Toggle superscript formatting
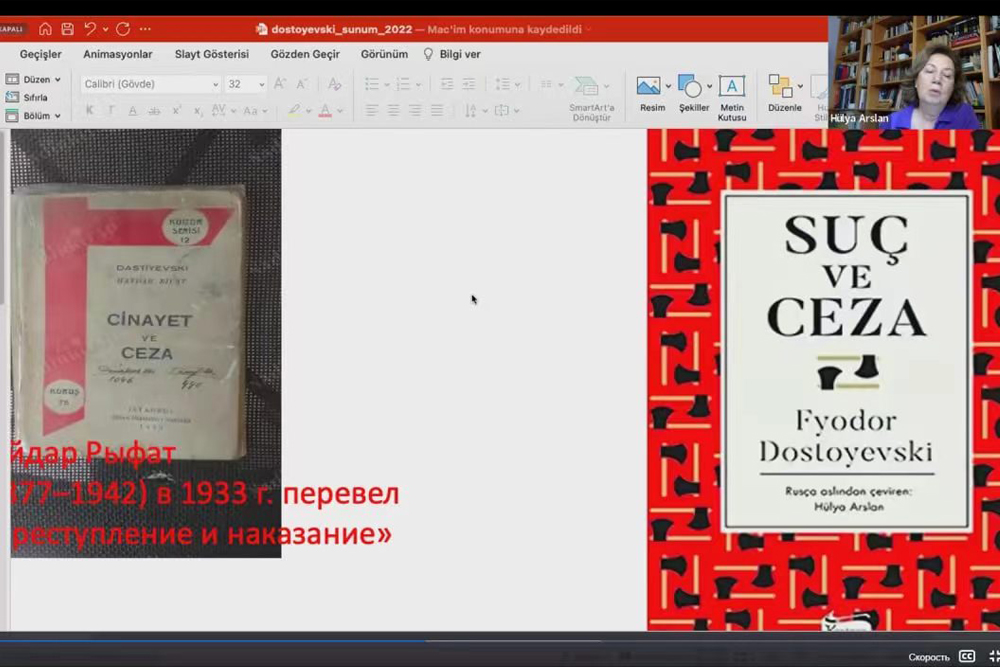This screenshot has width=1000, height=667. click(x=176, y=111)
